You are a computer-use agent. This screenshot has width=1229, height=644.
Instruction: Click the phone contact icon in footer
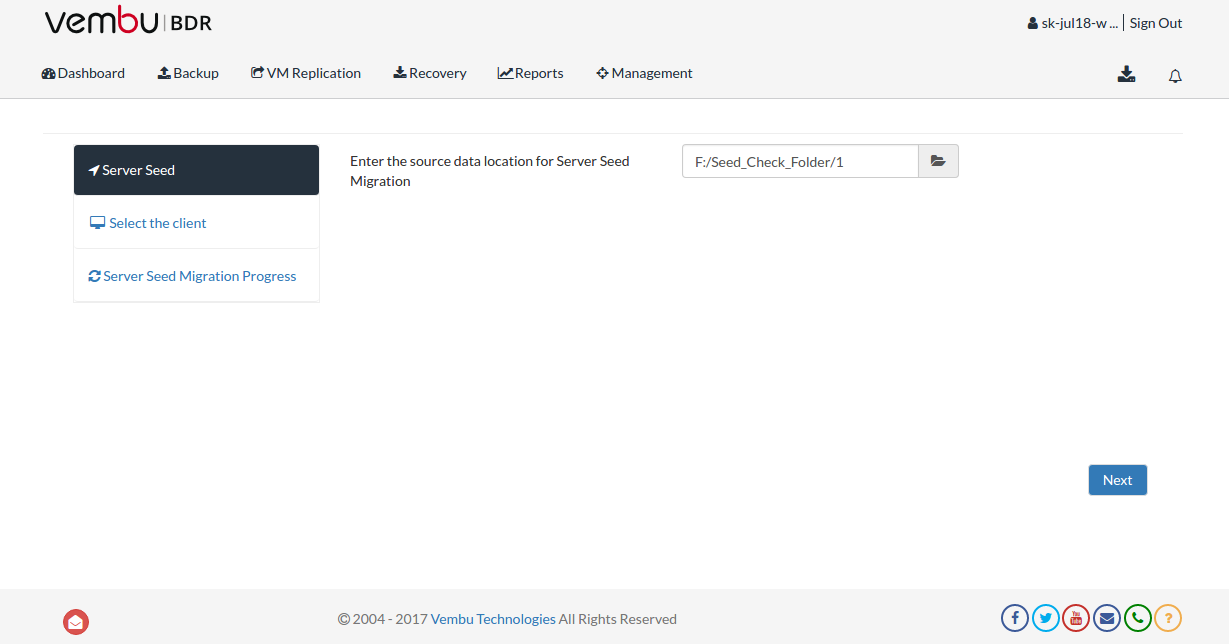pos(1138,618)
